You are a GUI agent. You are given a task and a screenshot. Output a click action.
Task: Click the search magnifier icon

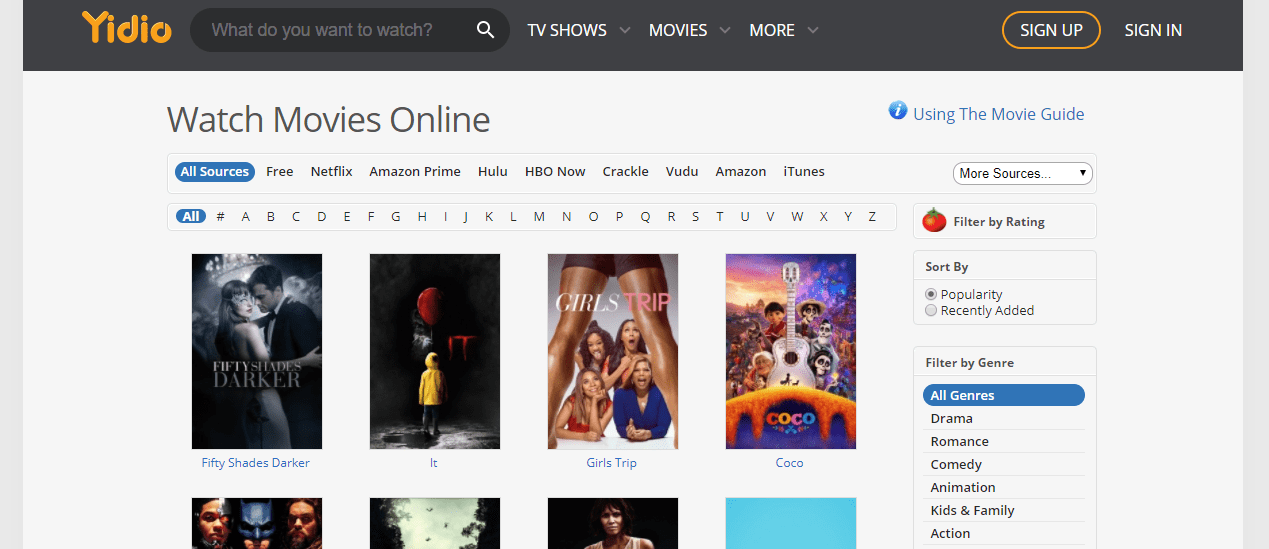click(485, 30)
